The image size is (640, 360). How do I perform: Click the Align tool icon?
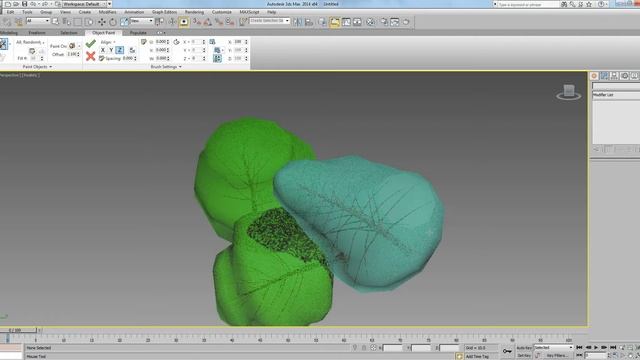click(309, 22)
